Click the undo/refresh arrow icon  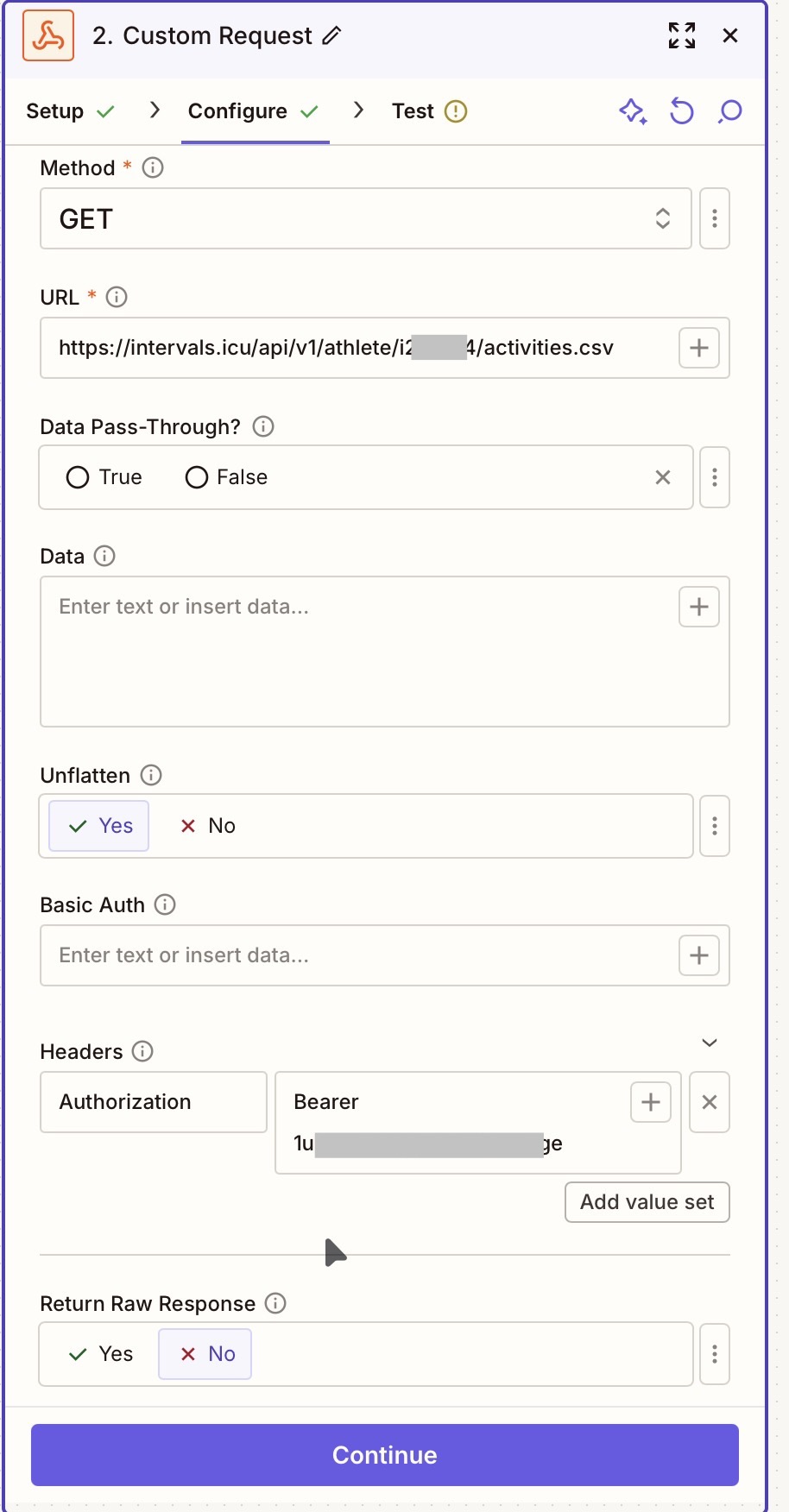[x=682, y=111]
